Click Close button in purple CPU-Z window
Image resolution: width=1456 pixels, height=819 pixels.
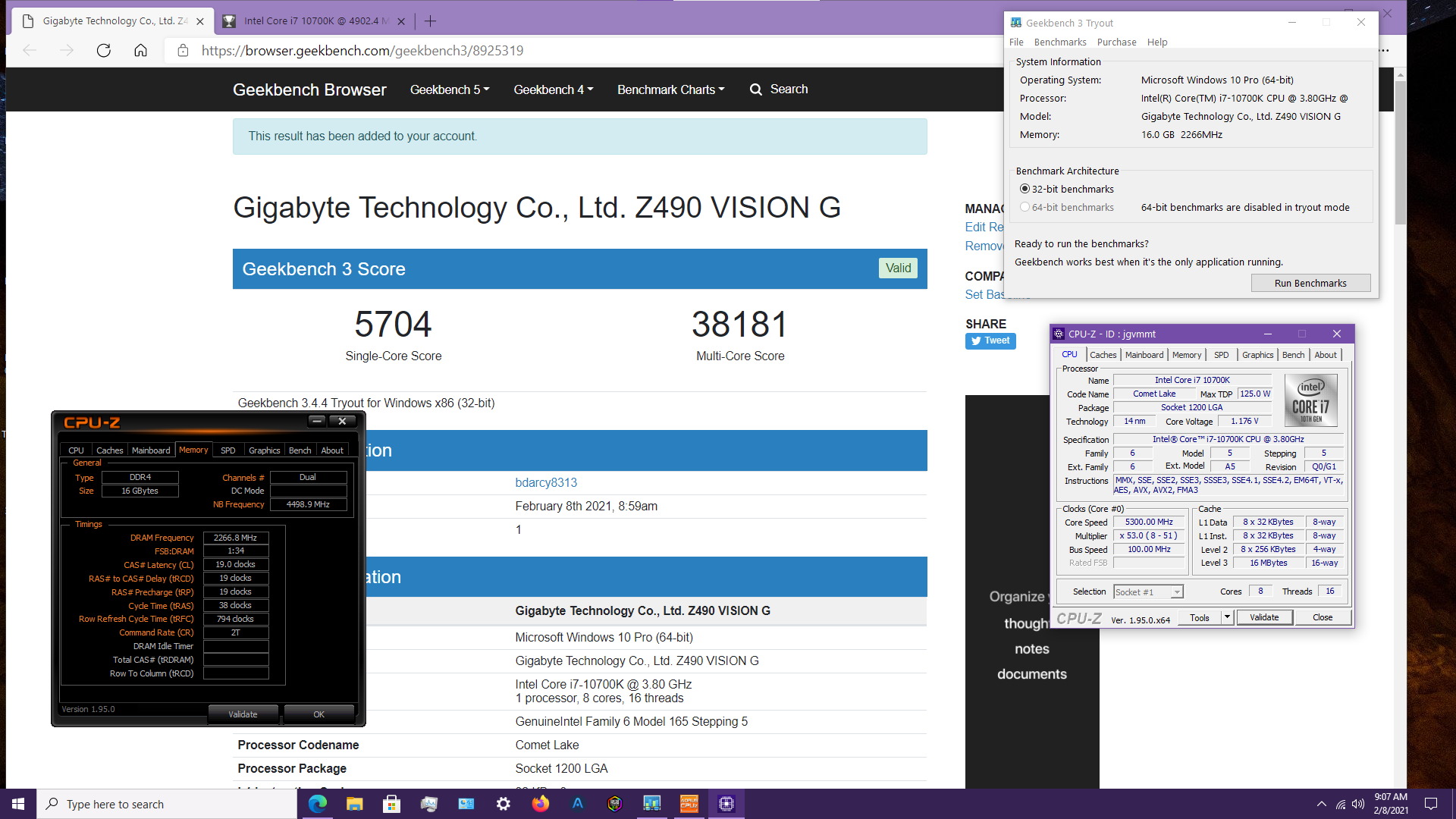1323,617
